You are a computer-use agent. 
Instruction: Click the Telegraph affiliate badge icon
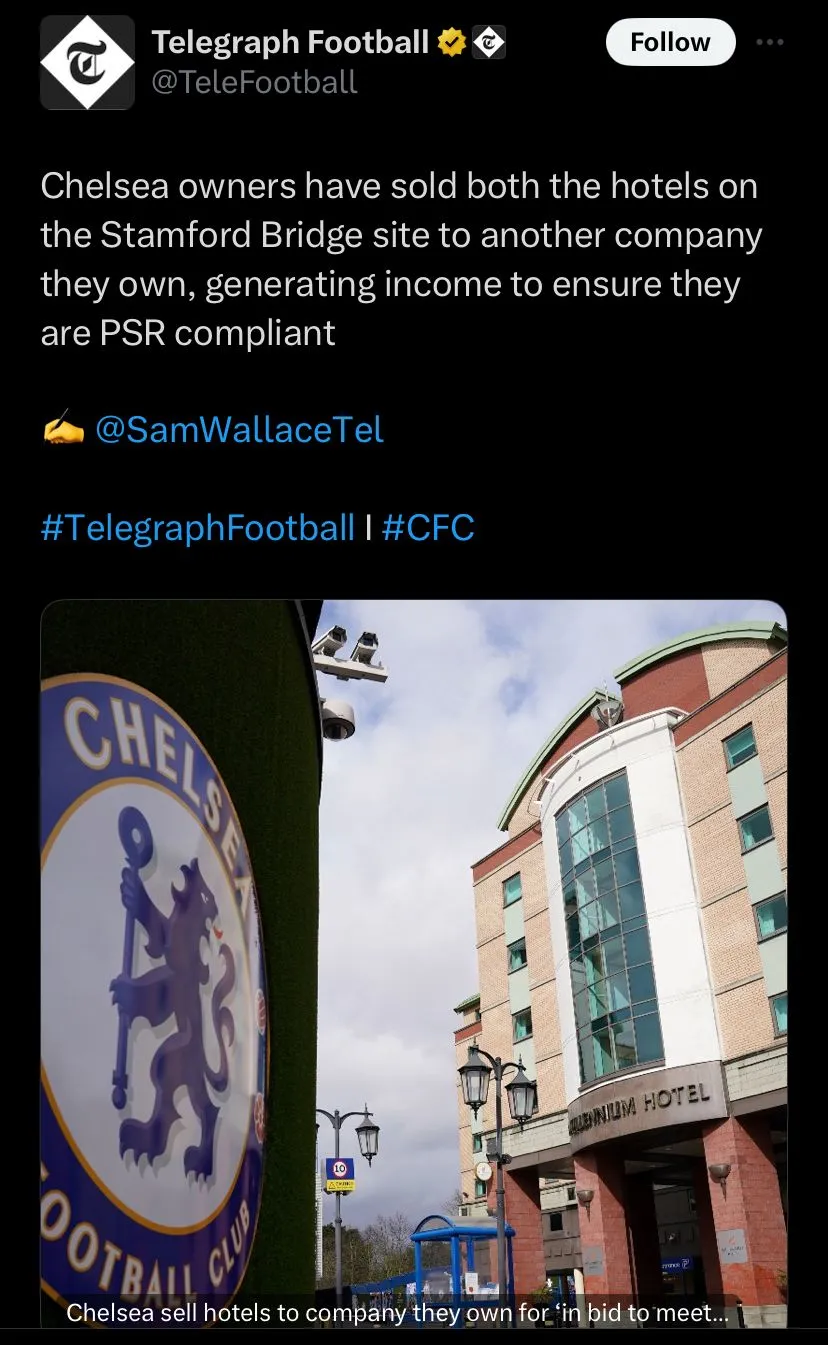click(x=489, y=42)
